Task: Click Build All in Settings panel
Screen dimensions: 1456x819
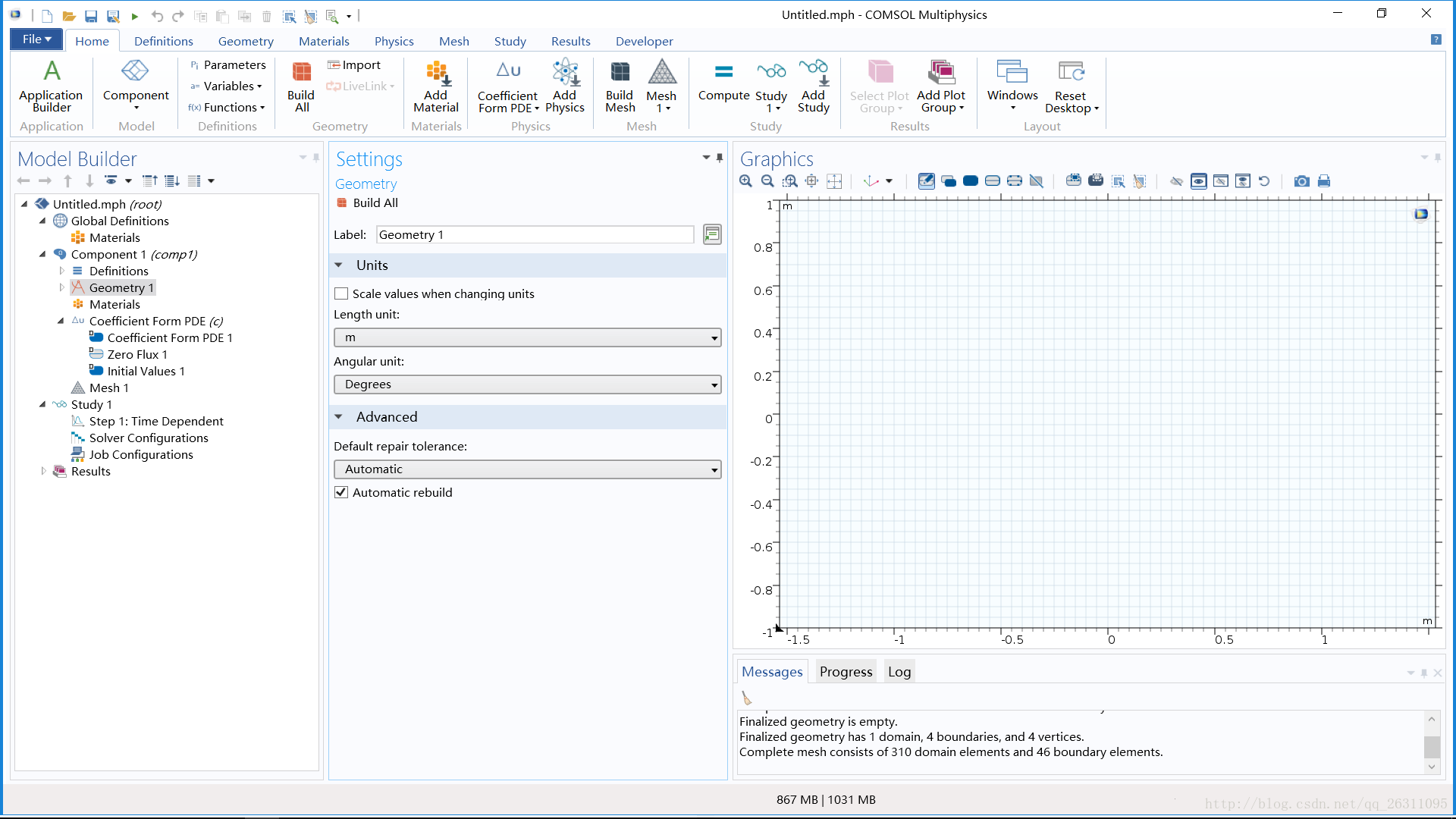Action: pos(367,202)
